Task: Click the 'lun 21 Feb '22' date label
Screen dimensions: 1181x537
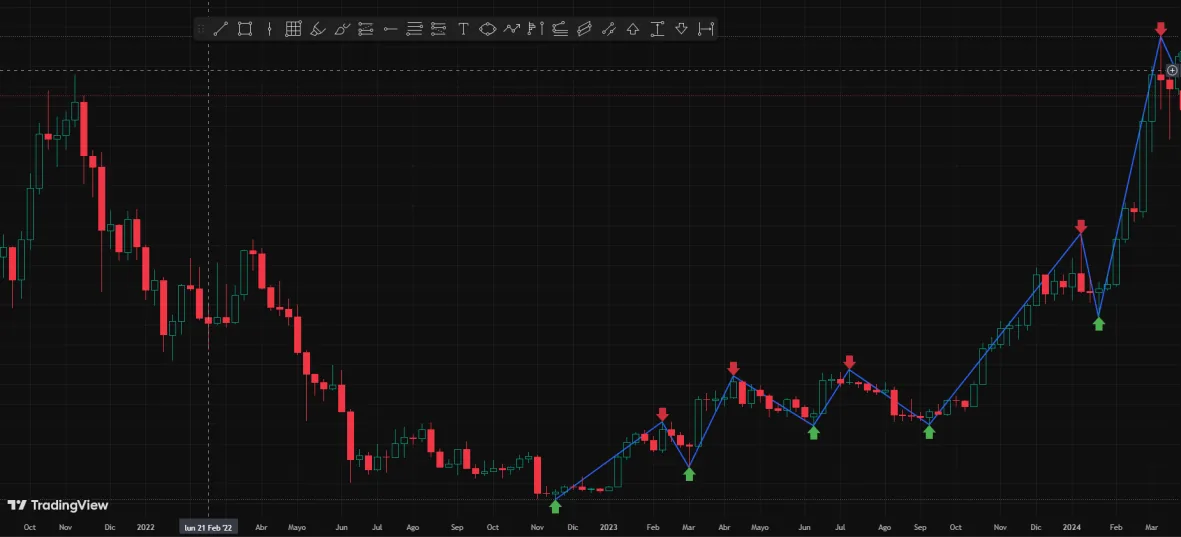Action: [x=209, y=527]
